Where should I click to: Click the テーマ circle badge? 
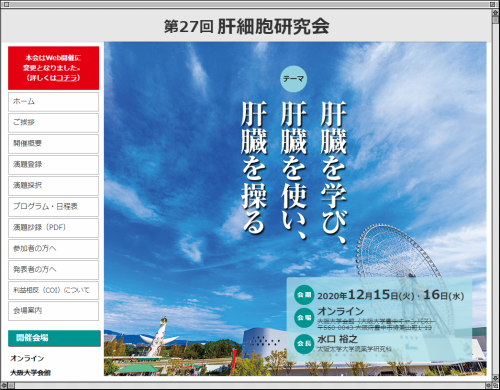[x=293, y=79]
